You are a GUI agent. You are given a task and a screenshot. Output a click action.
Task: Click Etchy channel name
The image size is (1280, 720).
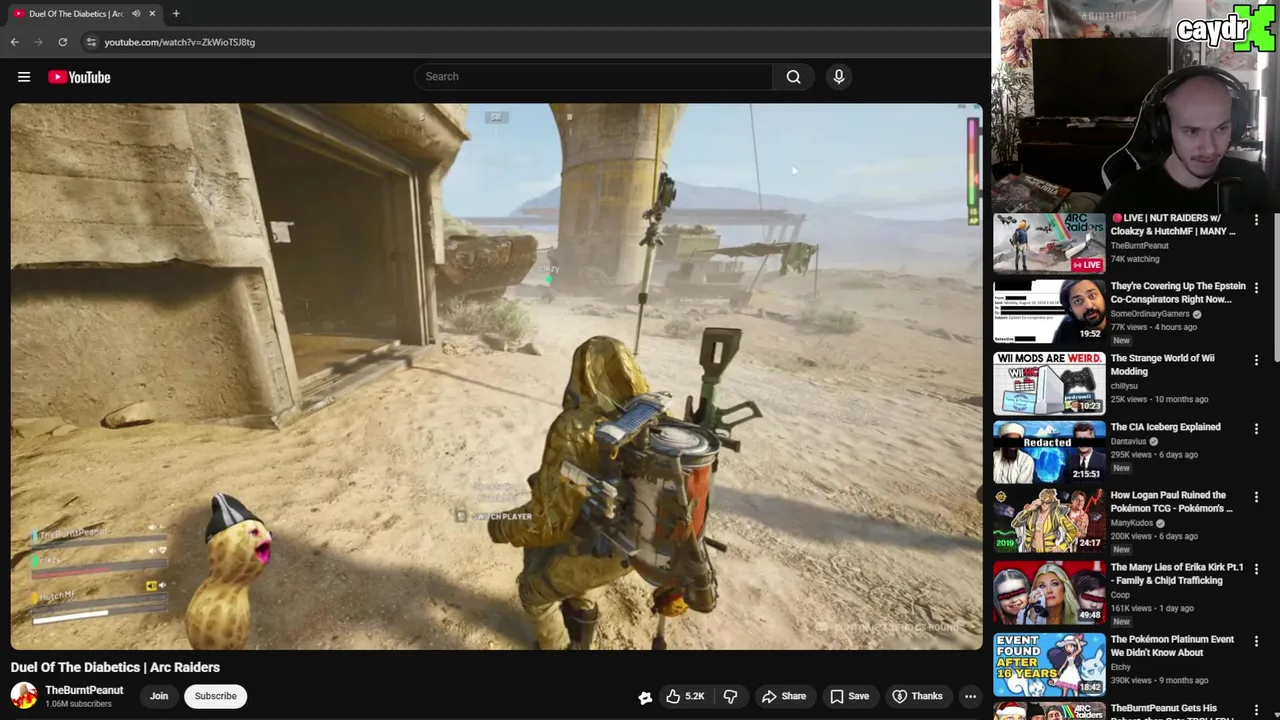tap(1121, 666)
